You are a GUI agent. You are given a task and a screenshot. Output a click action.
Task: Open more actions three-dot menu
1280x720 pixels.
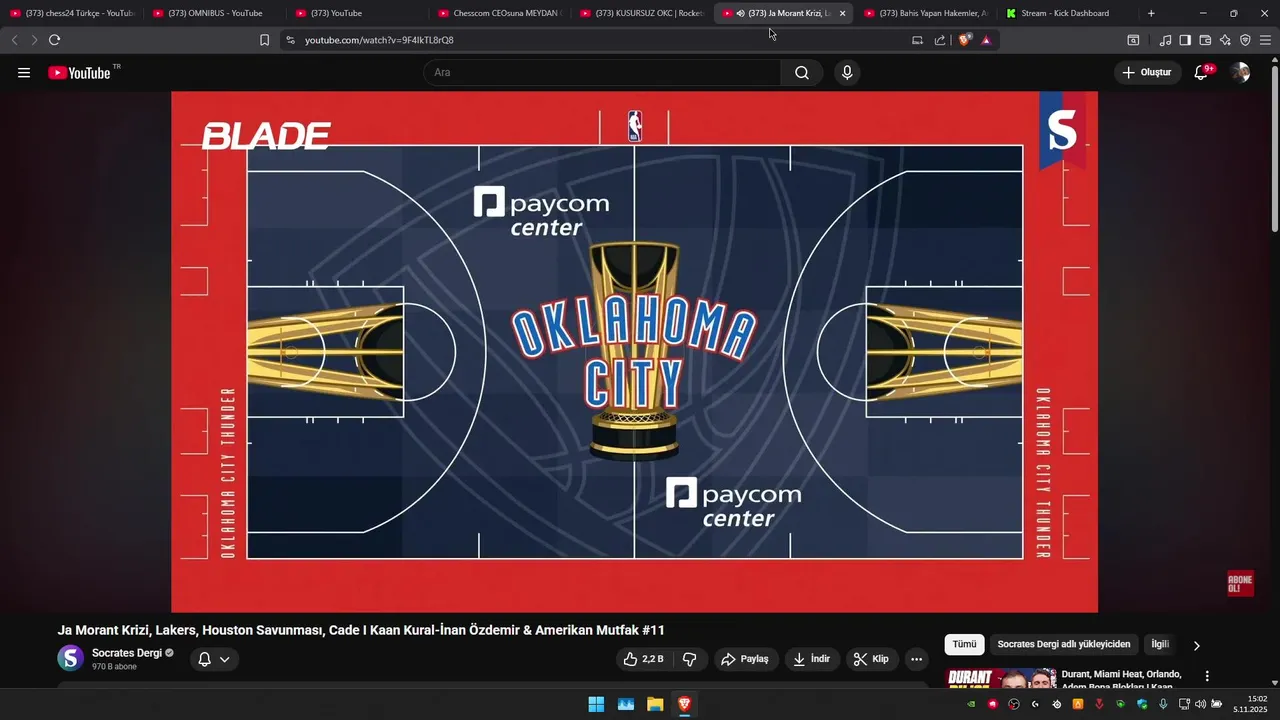pyautogui.click(x=916, y=659)
